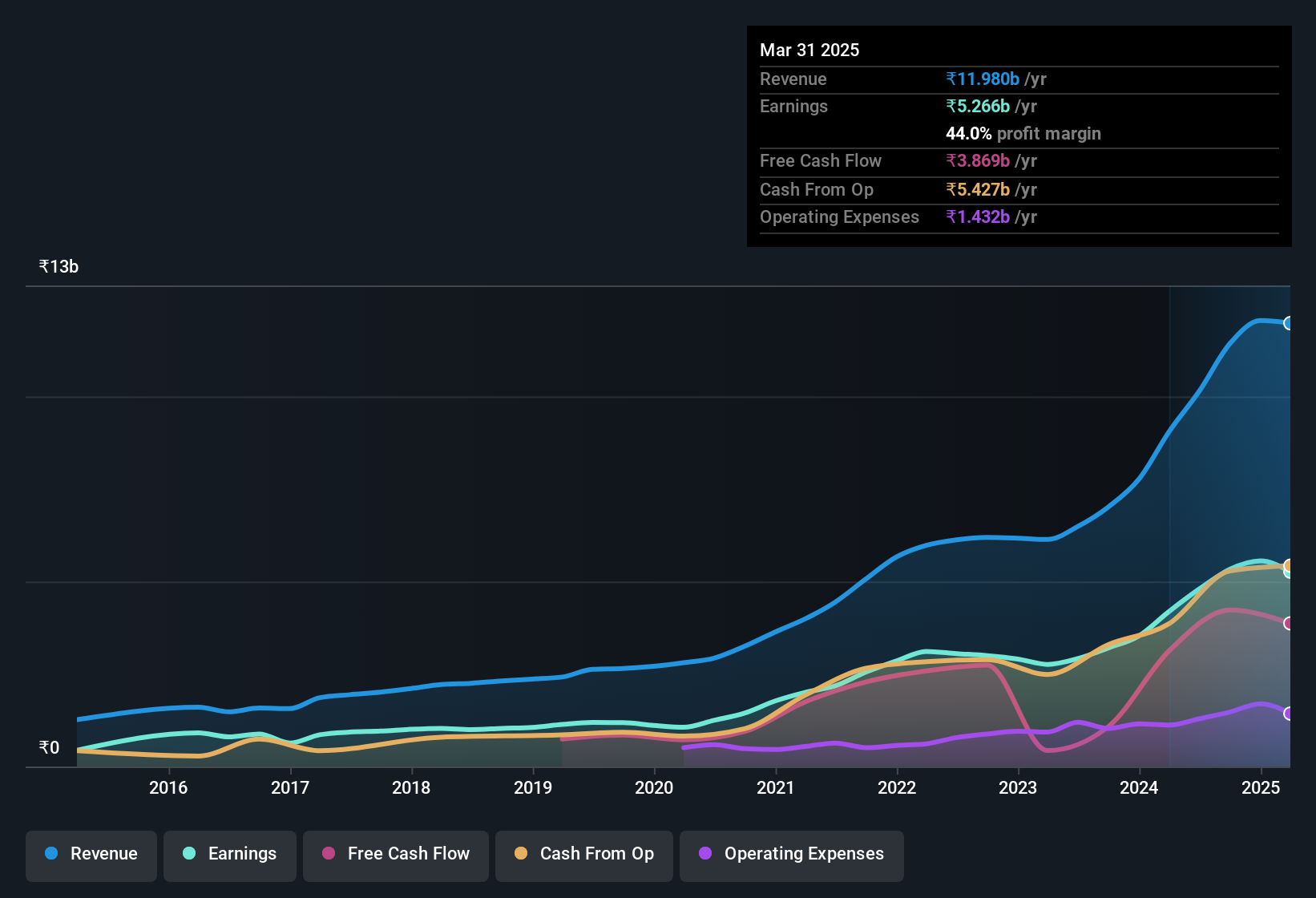1316x898 pixels.
Task: Click the 2019 x-axis label
Action: pos(533,787)
